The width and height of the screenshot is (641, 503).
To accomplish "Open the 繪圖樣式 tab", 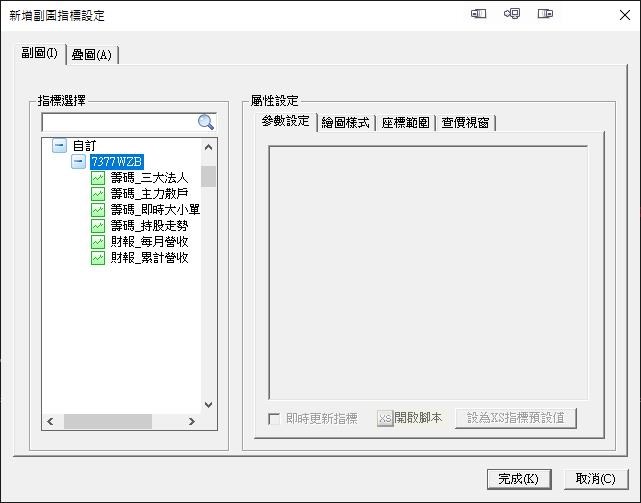I will point(345,123).
